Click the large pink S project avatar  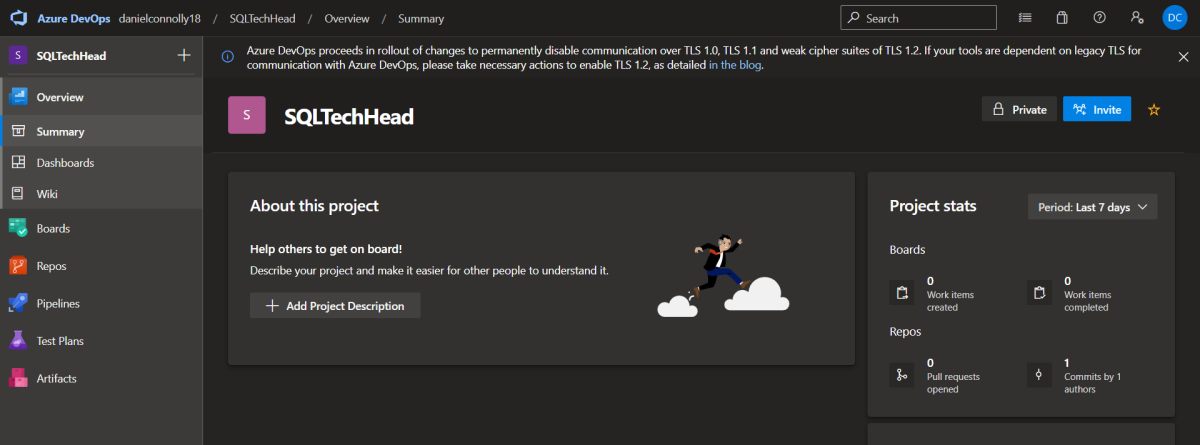(247, 115)
